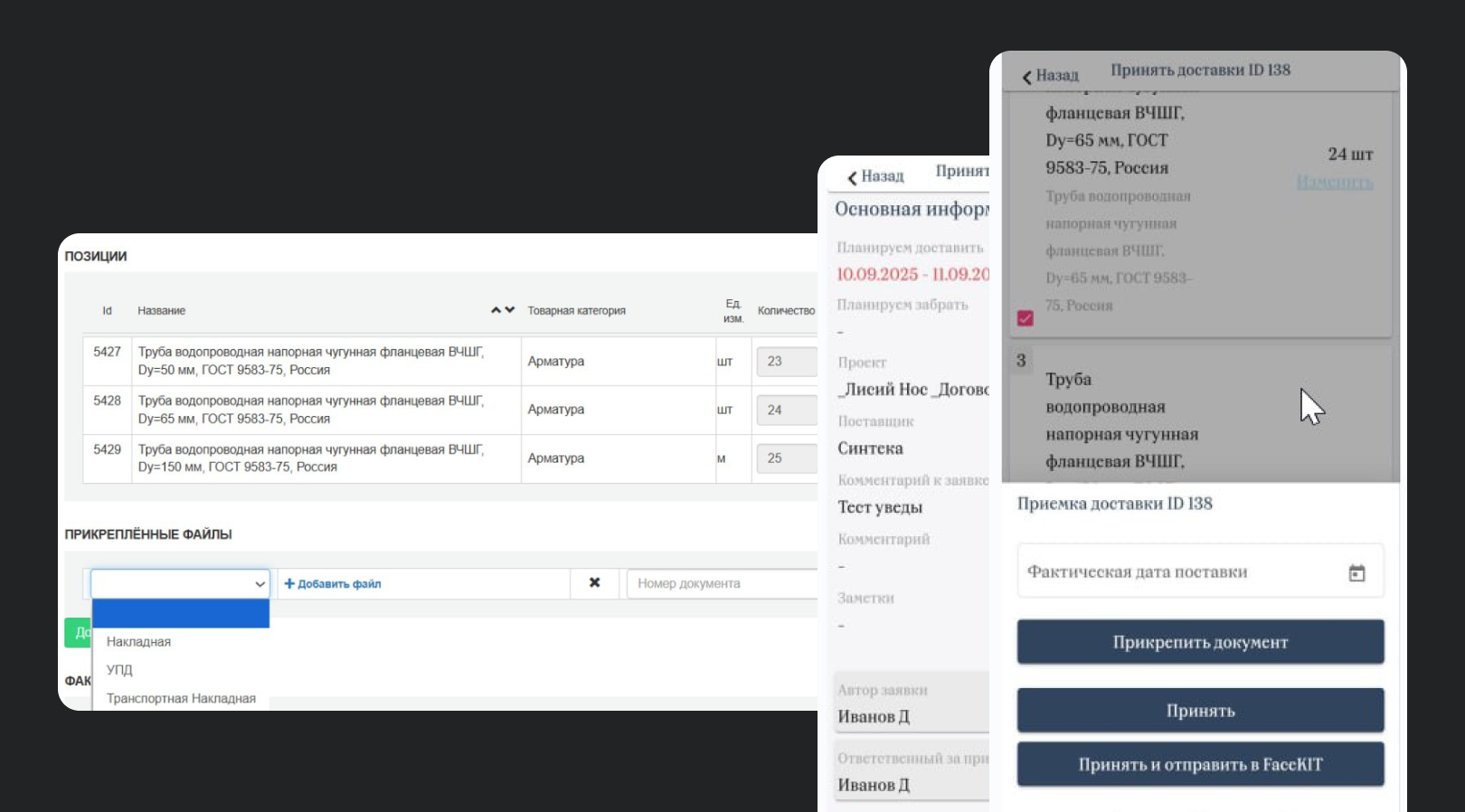Click the plus icon Добавить файл

(x=290, y=584)
